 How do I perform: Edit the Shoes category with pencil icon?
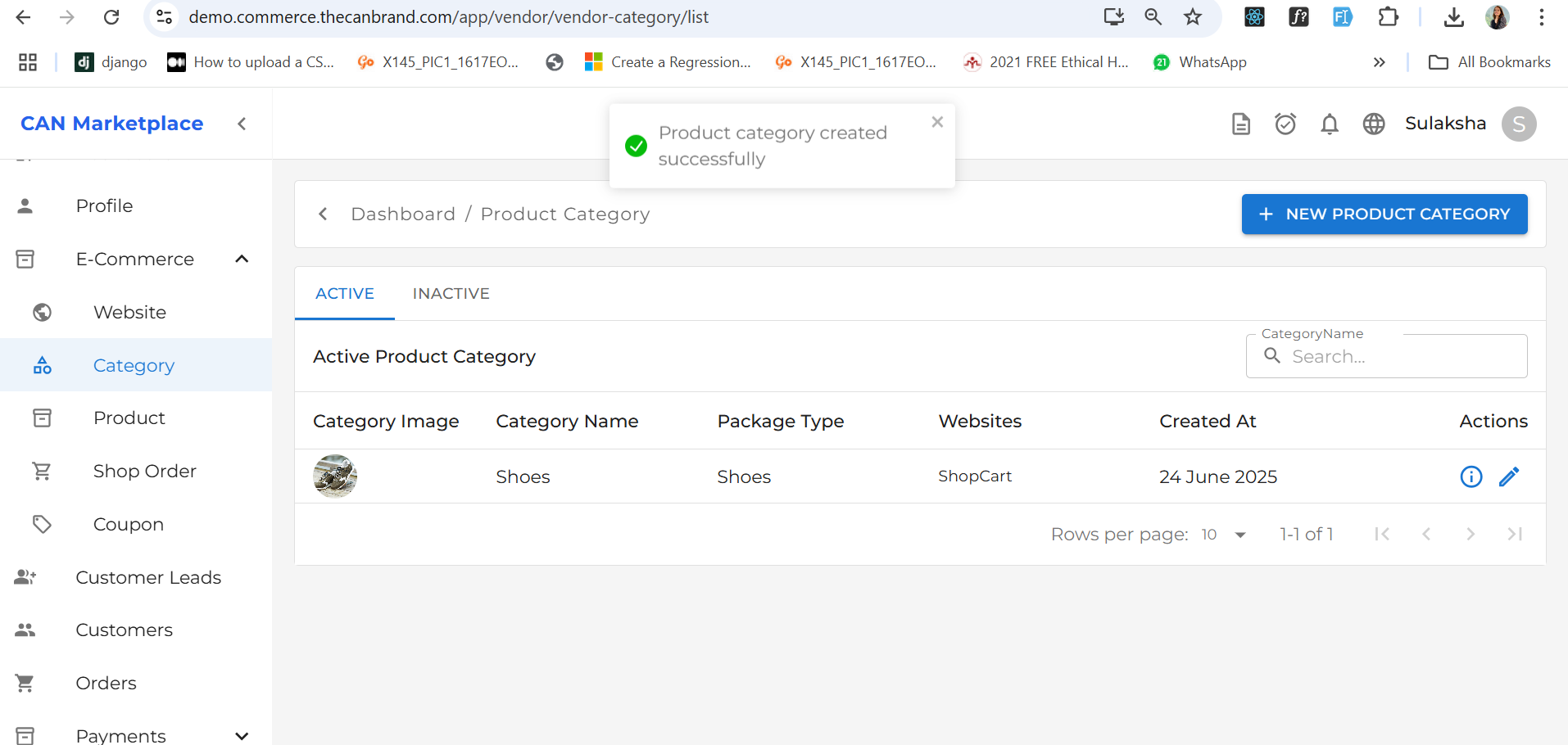(1509, 476)
